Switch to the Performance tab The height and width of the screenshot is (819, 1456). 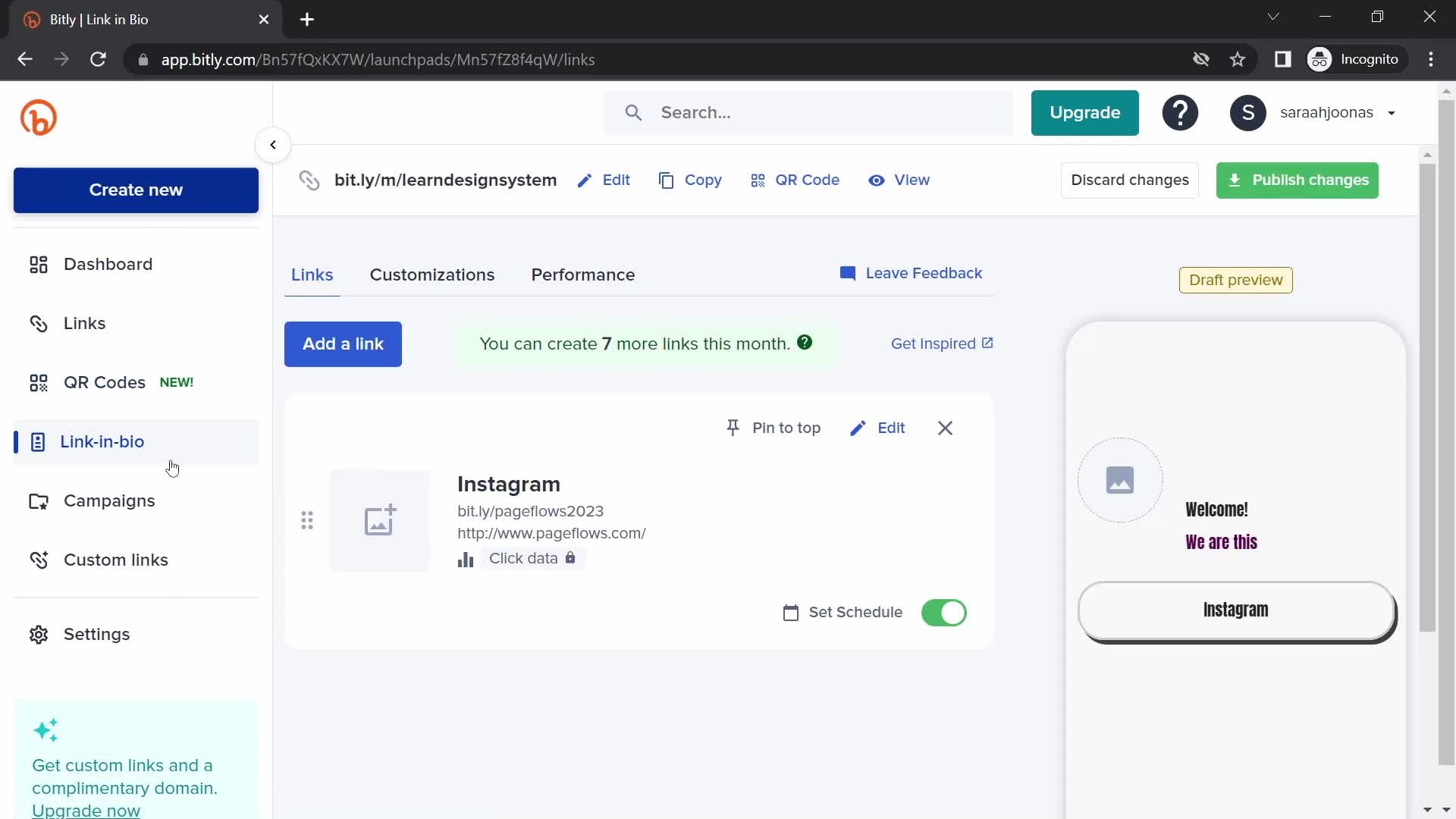click(583, 274)
